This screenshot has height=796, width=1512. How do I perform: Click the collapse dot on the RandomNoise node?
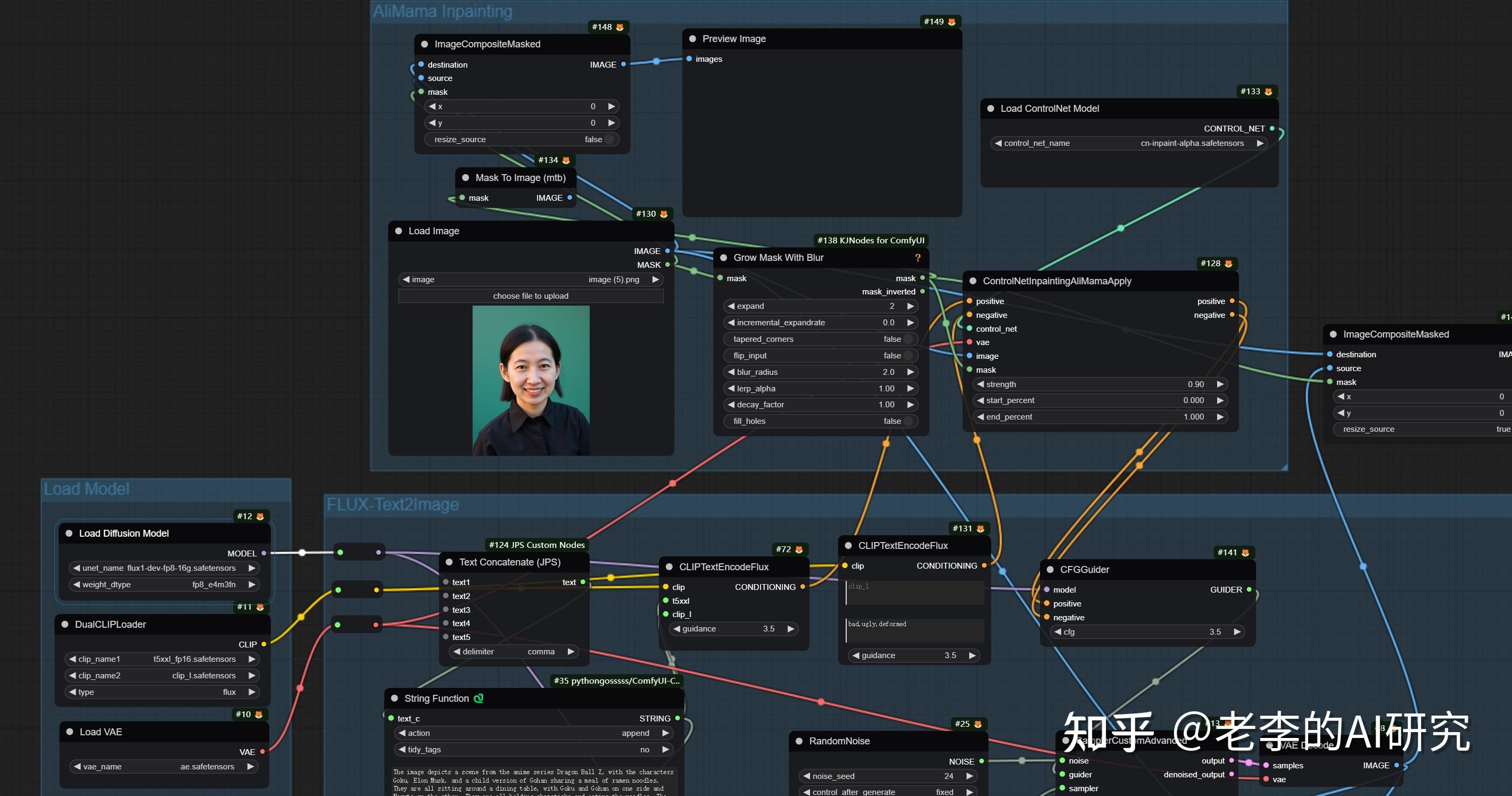click(x=799, y=741)
